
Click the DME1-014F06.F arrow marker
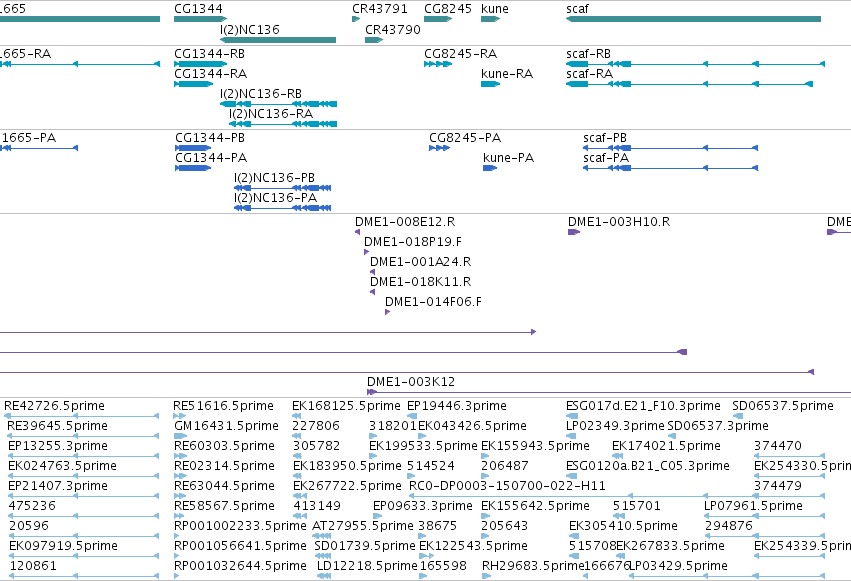coord(388,312)
